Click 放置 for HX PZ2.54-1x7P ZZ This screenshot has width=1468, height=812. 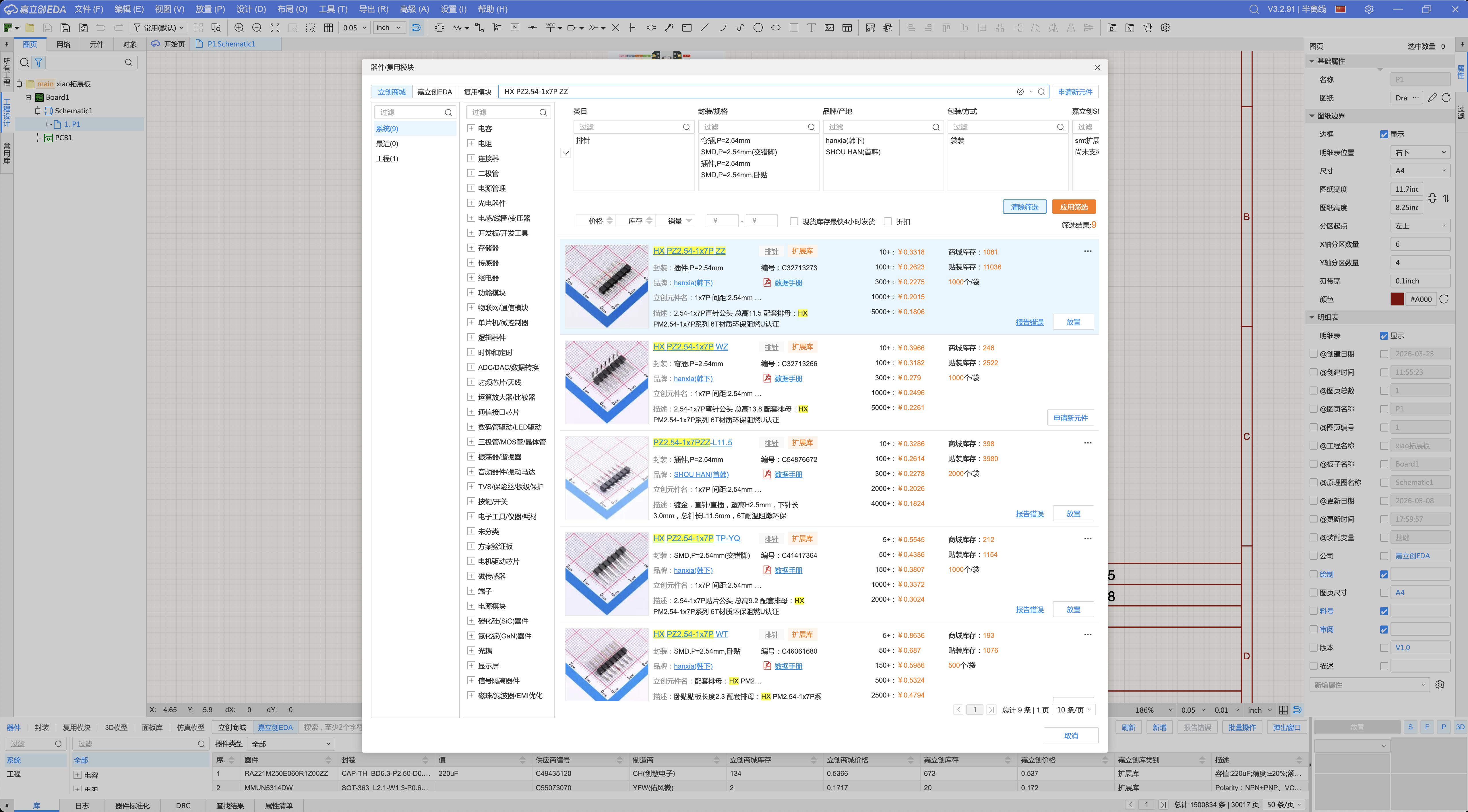click(1073, 322)
